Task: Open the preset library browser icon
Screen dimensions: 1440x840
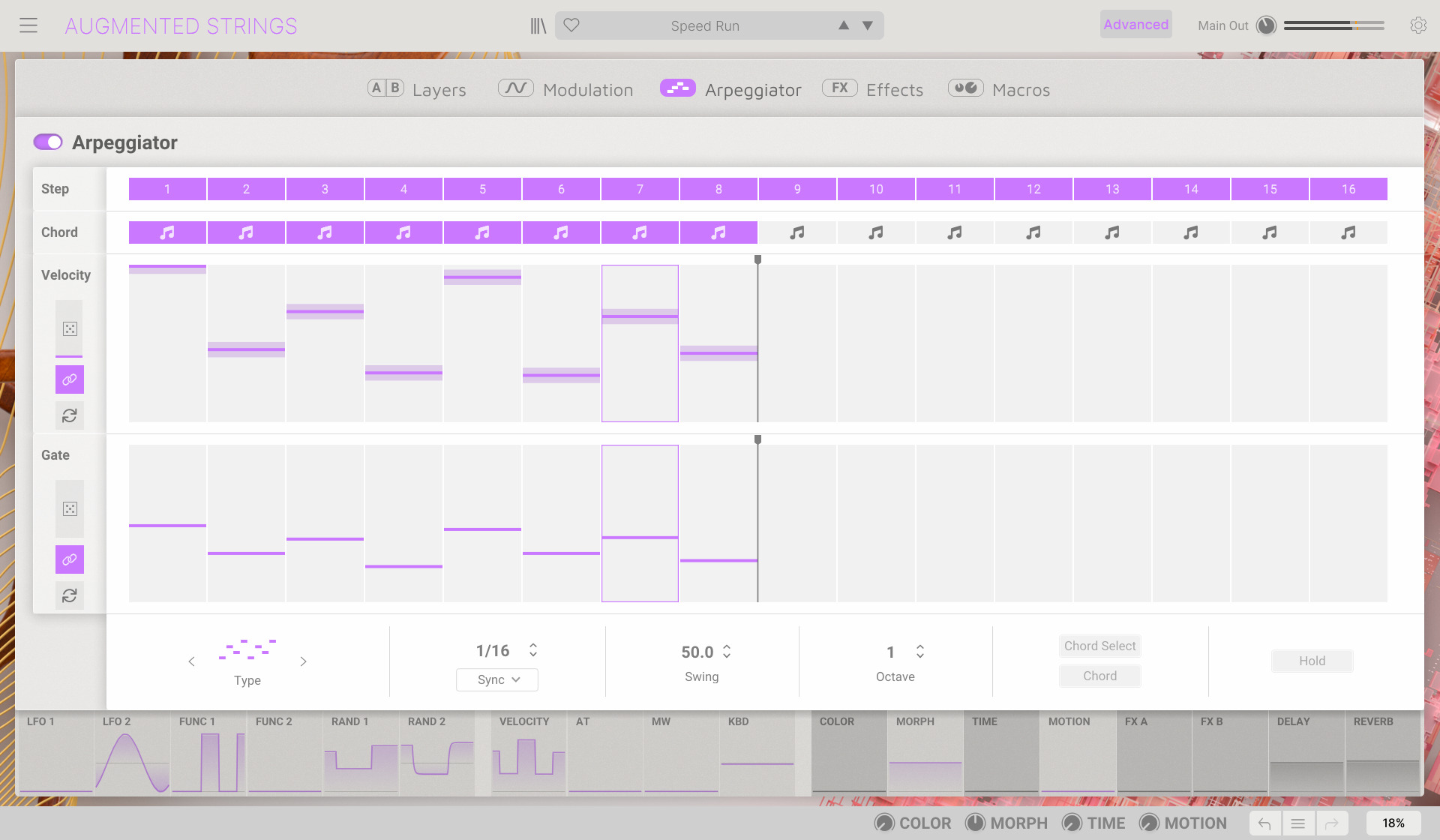Action: pyautogui.click(x=538, y=25)
